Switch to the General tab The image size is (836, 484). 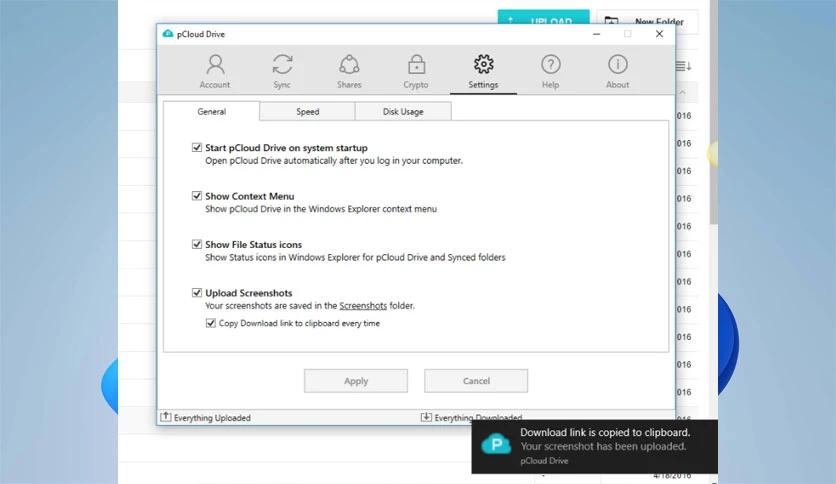coord(212,111)
